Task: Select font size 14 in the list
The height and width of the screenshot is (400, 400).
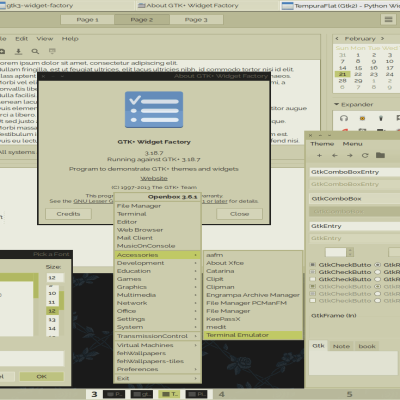Action: (52, 328)
